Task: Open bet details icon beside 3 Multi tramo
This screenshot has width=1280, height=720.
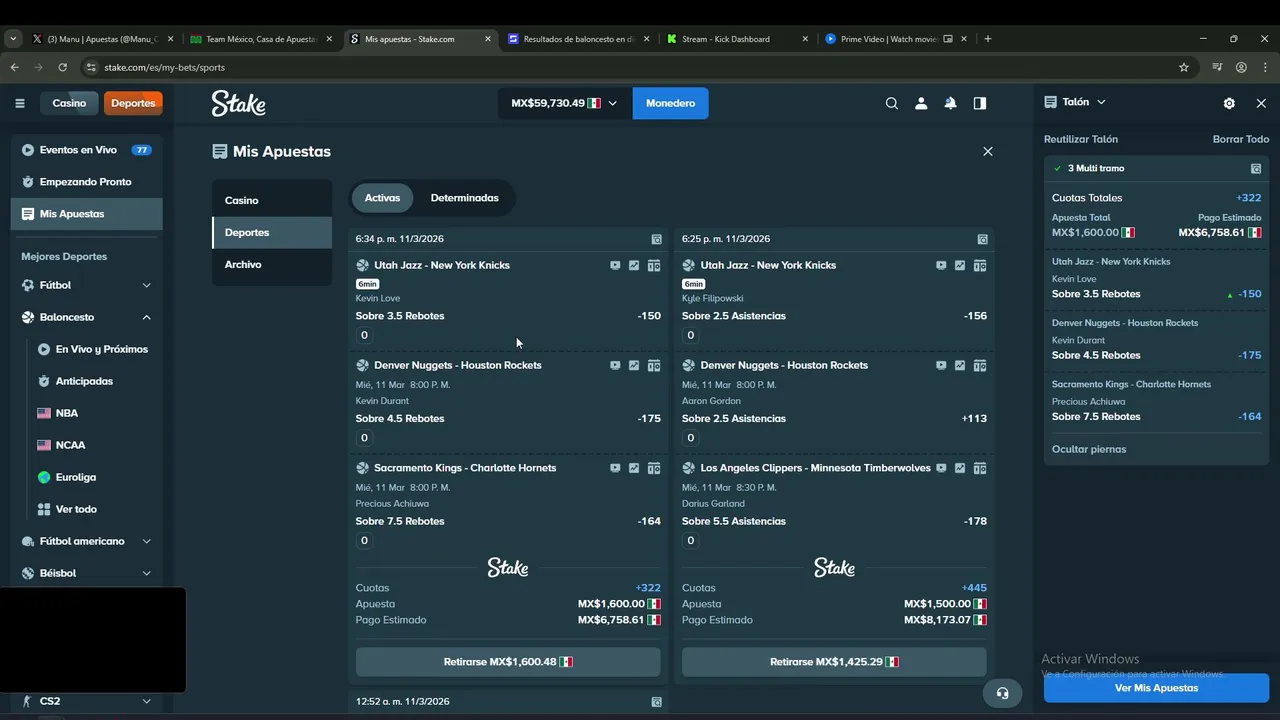Action: point(1256,169)
